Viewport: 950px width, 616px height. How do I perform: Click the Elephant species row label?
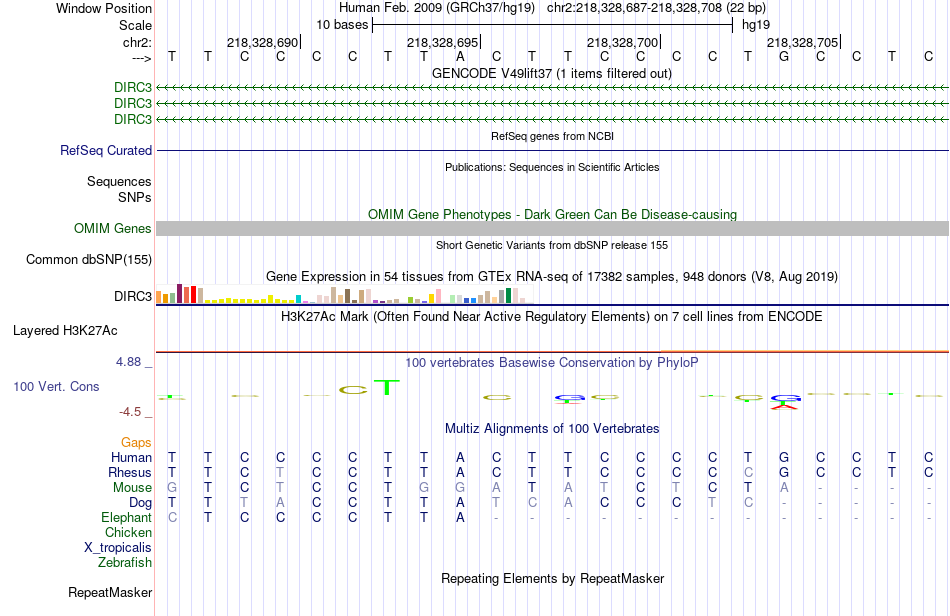127,517
